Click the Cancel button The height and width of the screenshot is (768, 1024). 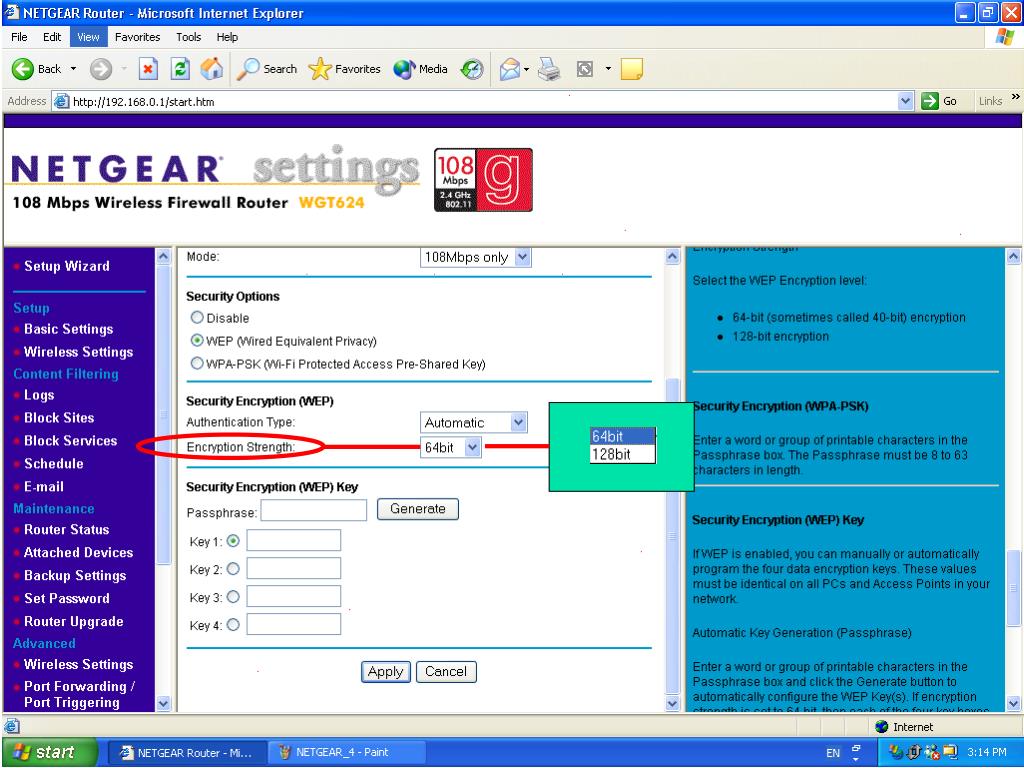pyautogui.click(x=446, y=671)
